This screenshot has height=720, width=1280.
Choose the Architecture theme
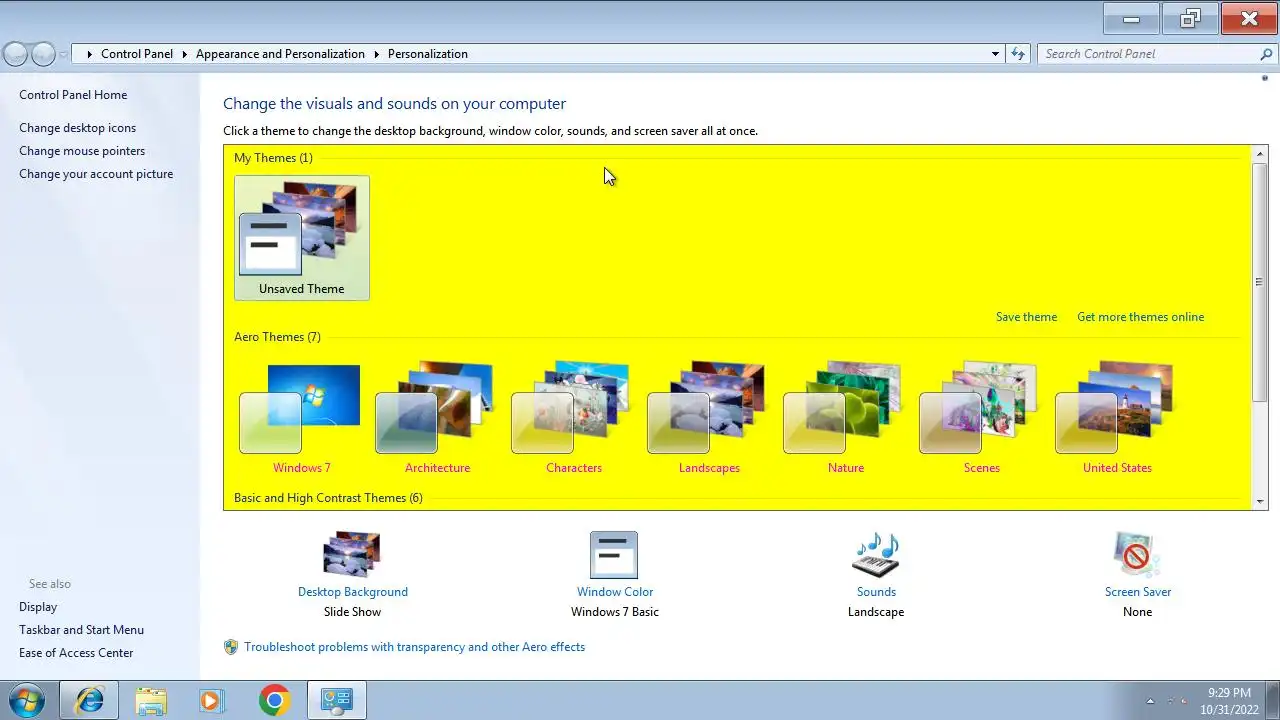[437, 417]
